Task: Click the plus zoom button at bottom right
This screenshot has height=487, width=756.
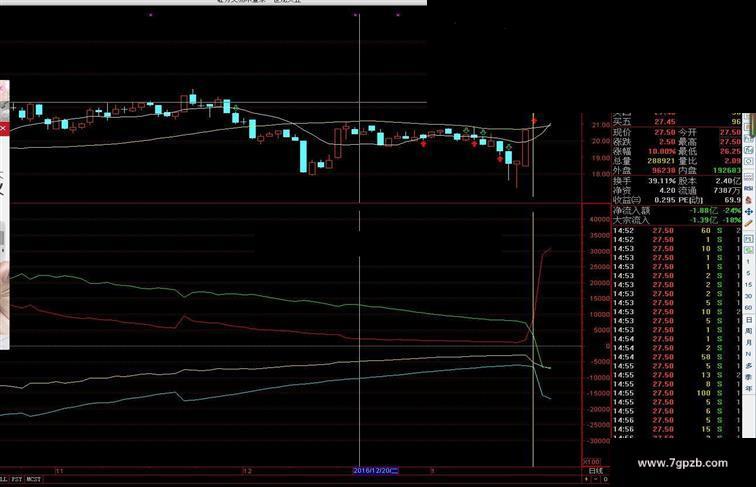Action: click(x=587, y=479)
